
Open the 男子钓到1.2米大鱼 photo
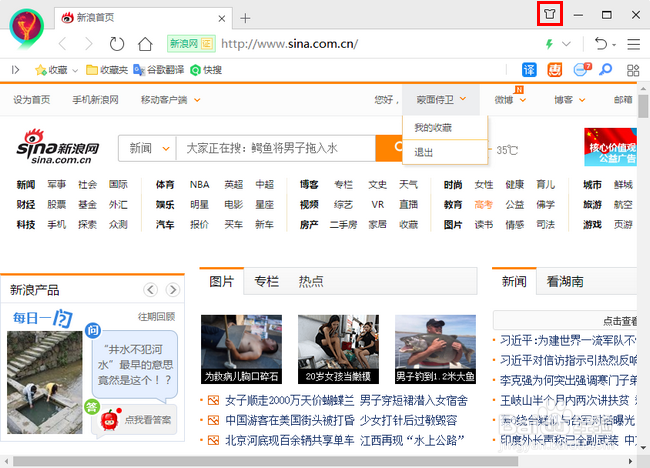point(435,349)
